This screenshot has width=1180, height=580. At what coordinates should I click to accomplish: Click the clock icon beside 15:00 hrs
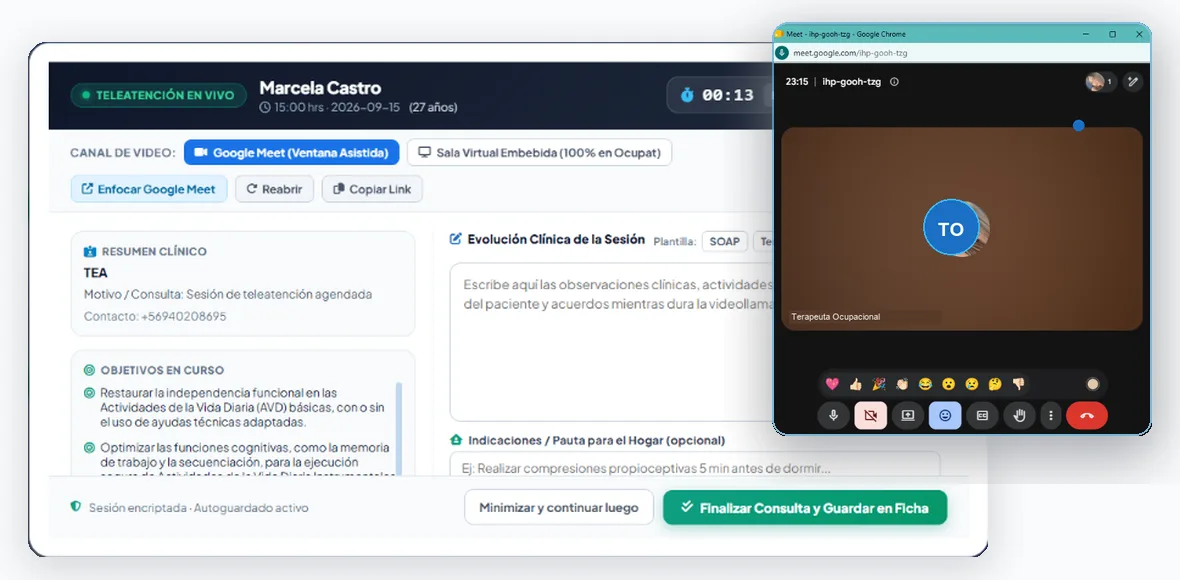coord(264,107)
